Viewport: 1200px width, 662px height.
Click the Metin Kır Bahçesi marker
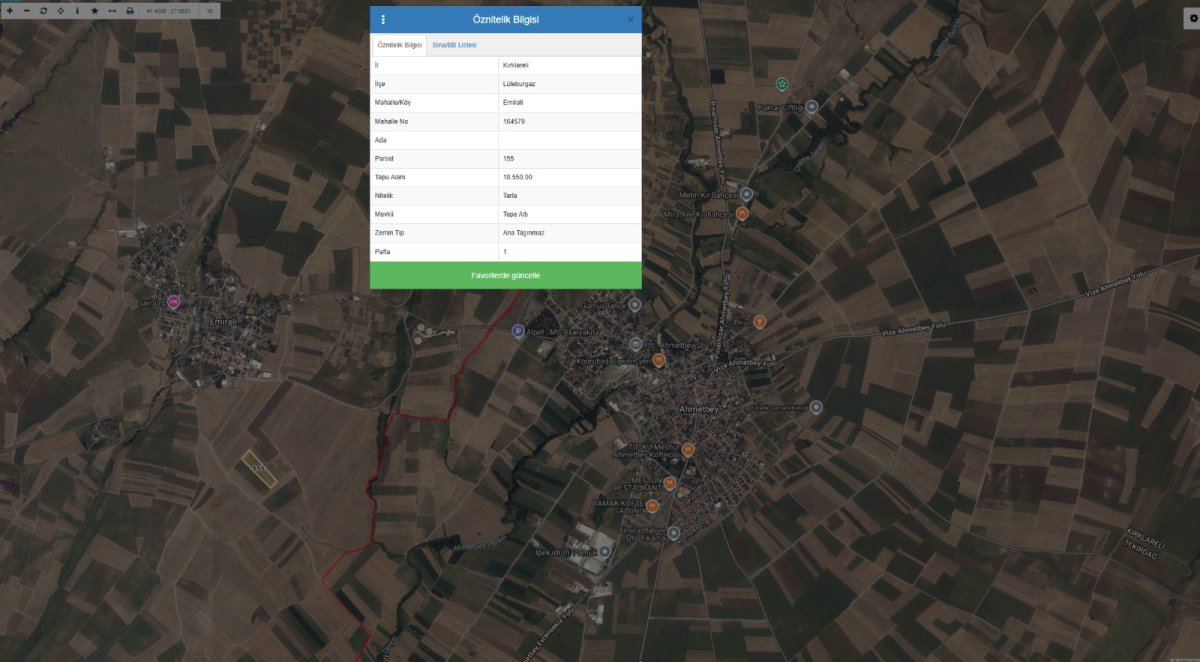click(x=746, y=194)
